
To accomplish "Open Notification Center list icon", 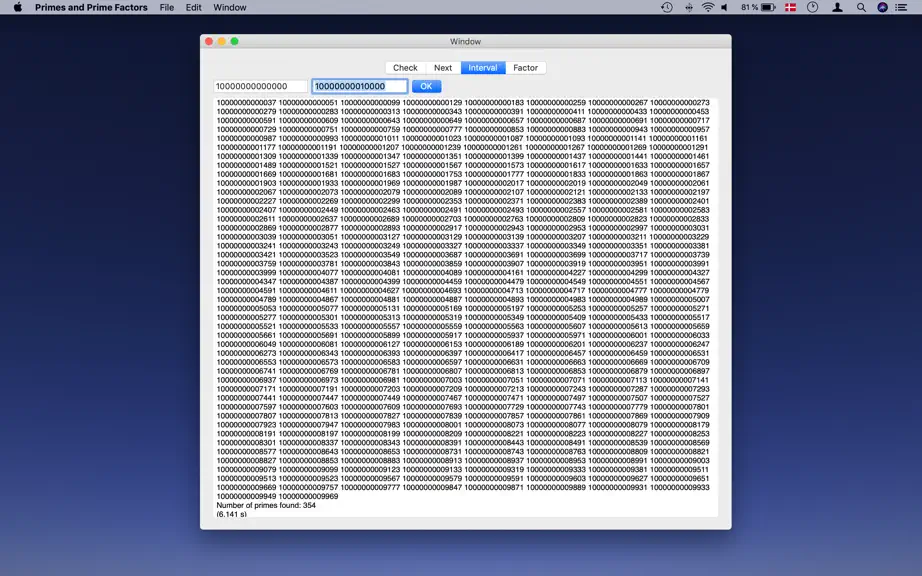I will pos(901,7).
